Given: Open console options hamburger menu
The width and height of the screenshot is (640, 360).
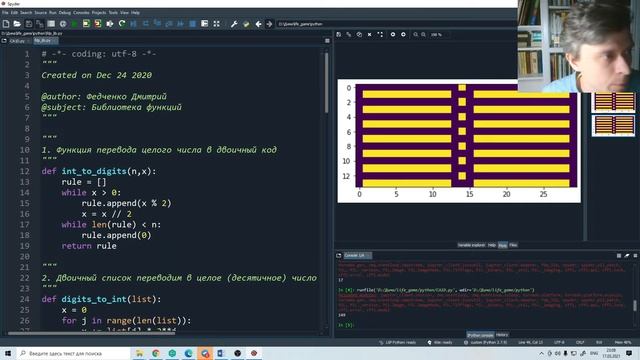Looking at the screenshot, I should (635, 256).
